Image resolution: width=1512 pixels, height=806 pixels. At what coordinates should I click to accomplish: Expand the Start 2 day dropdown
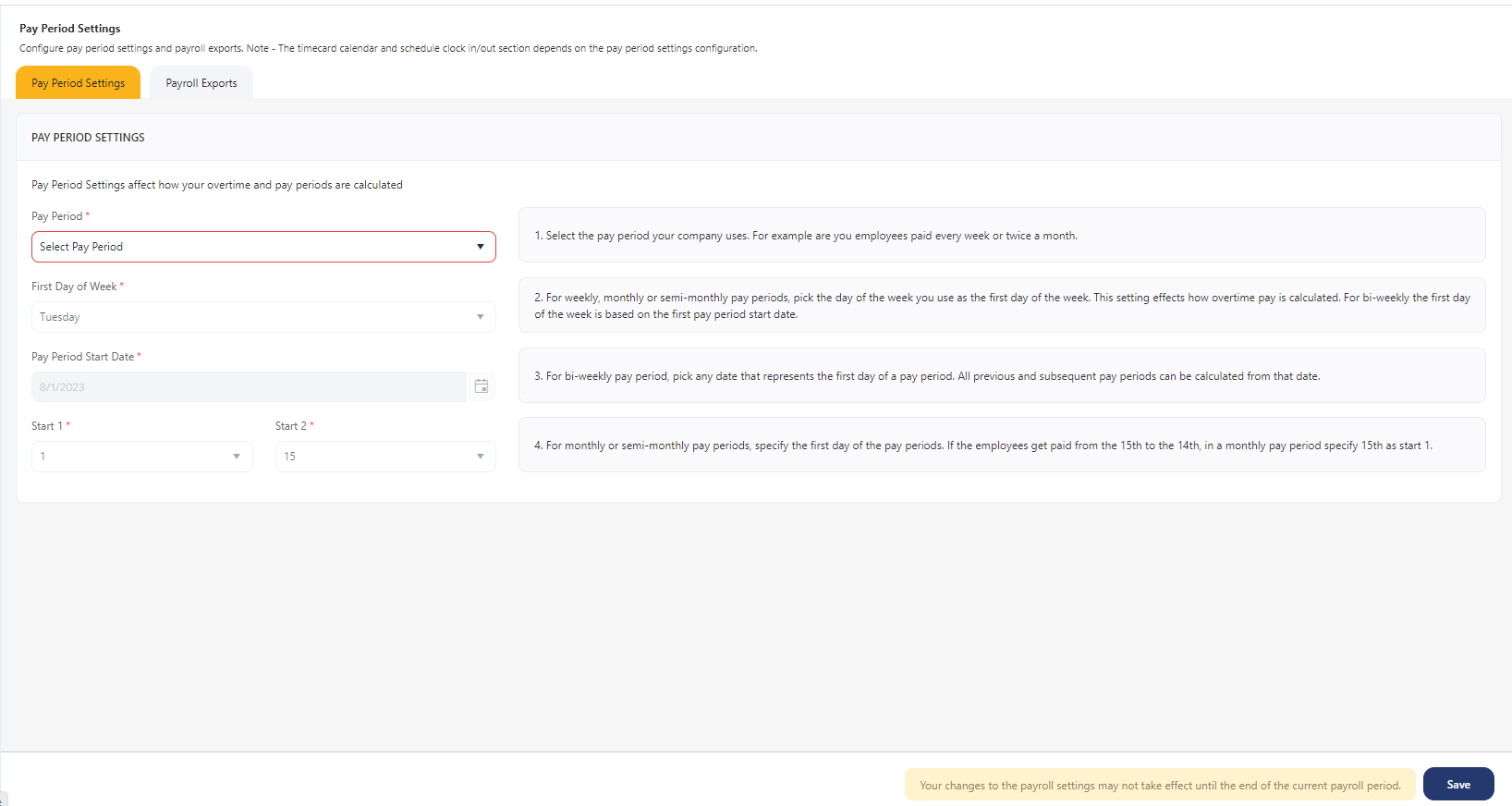point(385,457)
